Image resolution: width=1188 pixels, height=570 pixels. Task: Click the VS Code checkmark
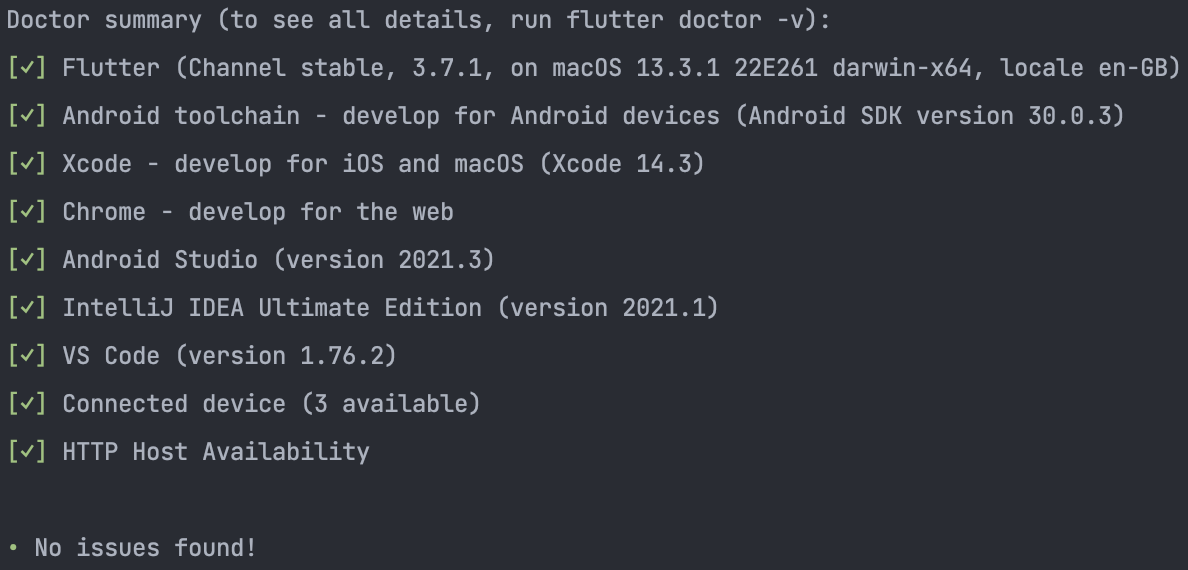pos(26,356)
